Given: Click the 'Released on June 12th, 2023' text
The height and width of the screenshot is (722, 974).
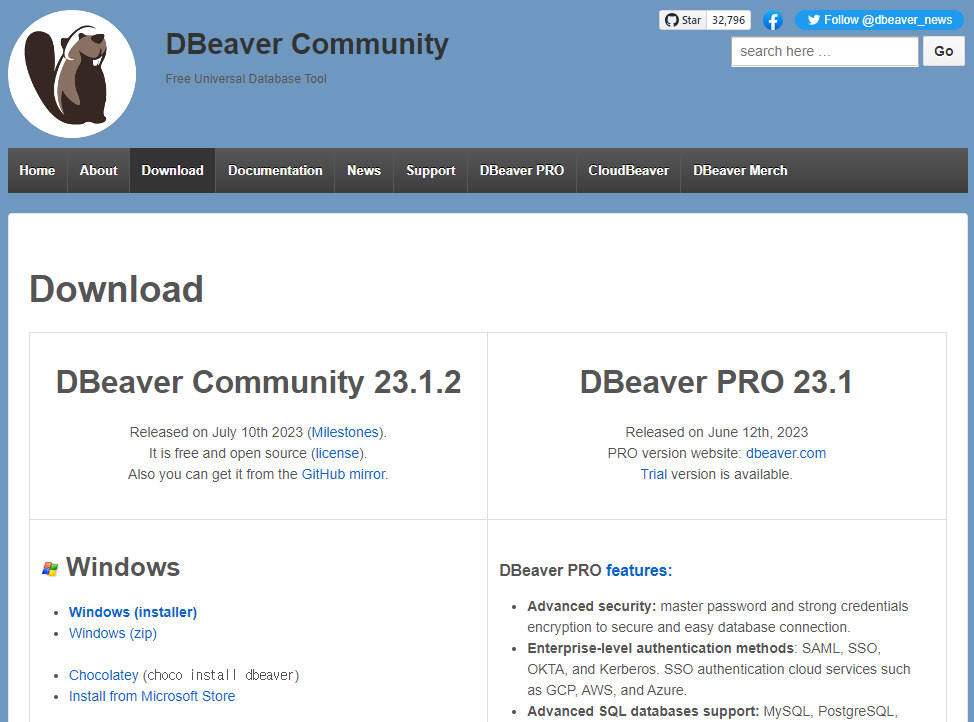Looking at the screenshot, I should tap(716, 432).
